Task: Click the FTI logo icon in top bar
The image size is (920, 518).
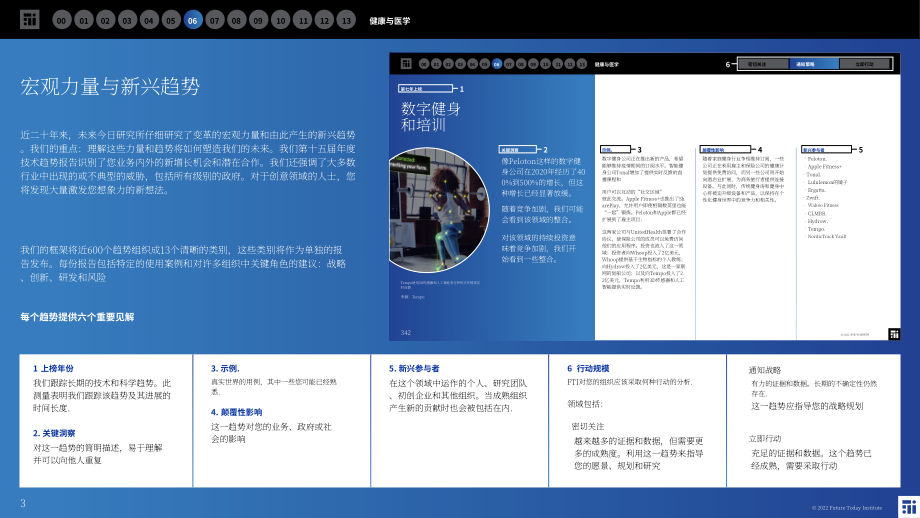Action: [29, 20]
